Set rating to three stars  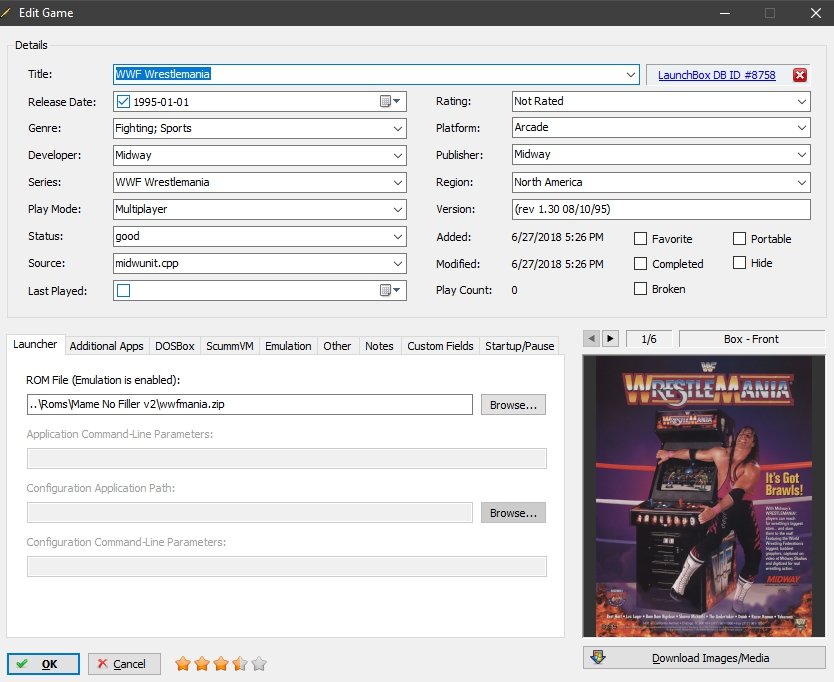point(221,663)
